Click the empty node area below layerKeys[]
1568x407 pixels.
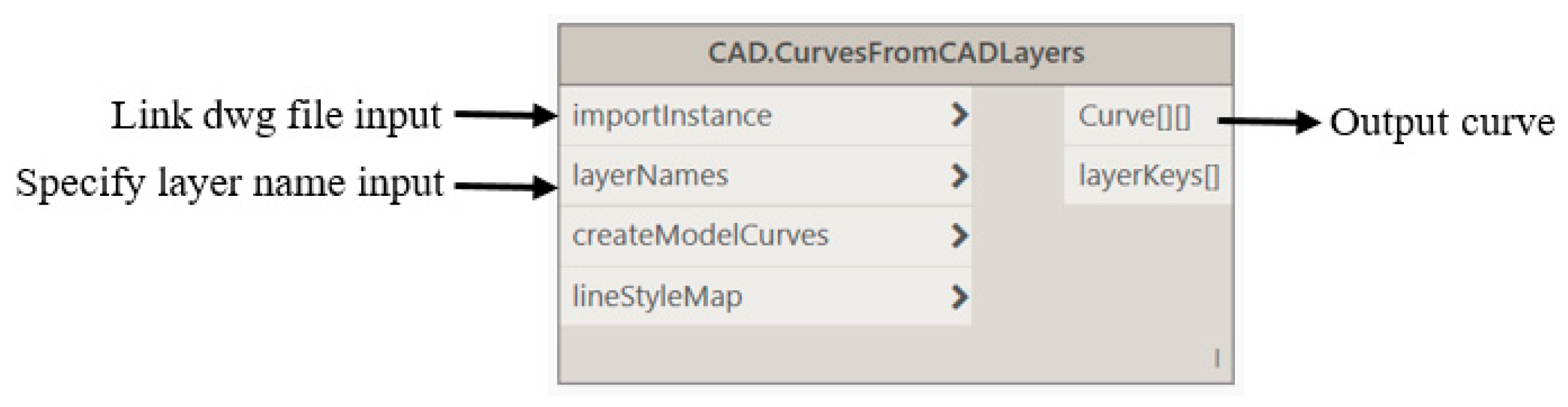1147,274
